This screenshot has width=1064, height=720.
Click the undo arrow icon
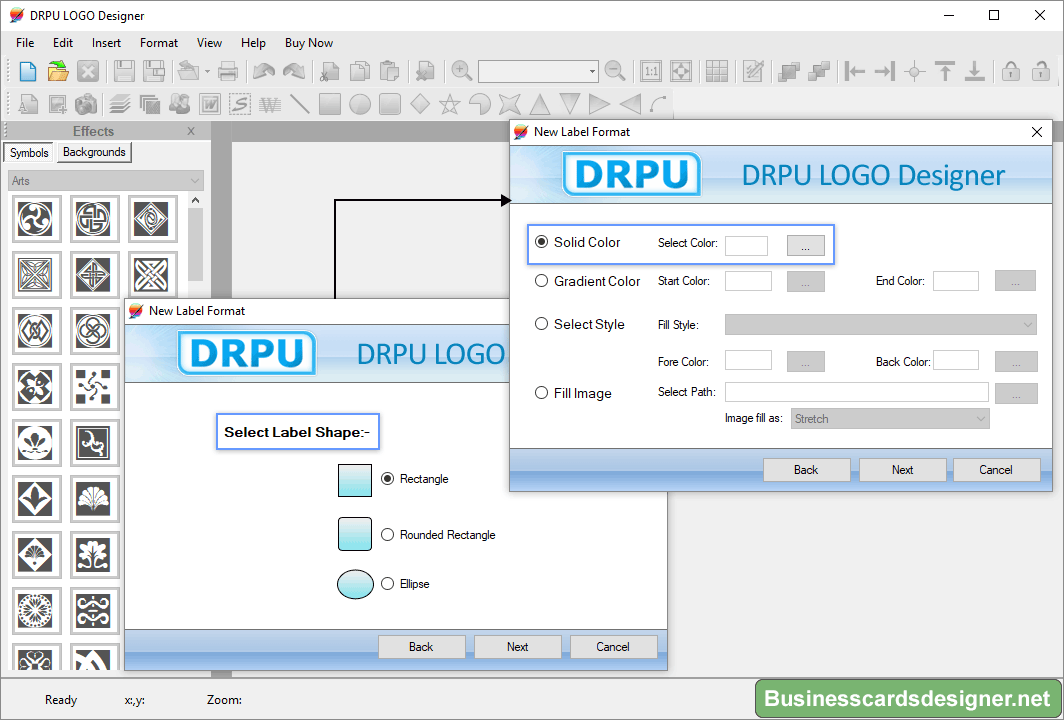(x=263, y=71)
